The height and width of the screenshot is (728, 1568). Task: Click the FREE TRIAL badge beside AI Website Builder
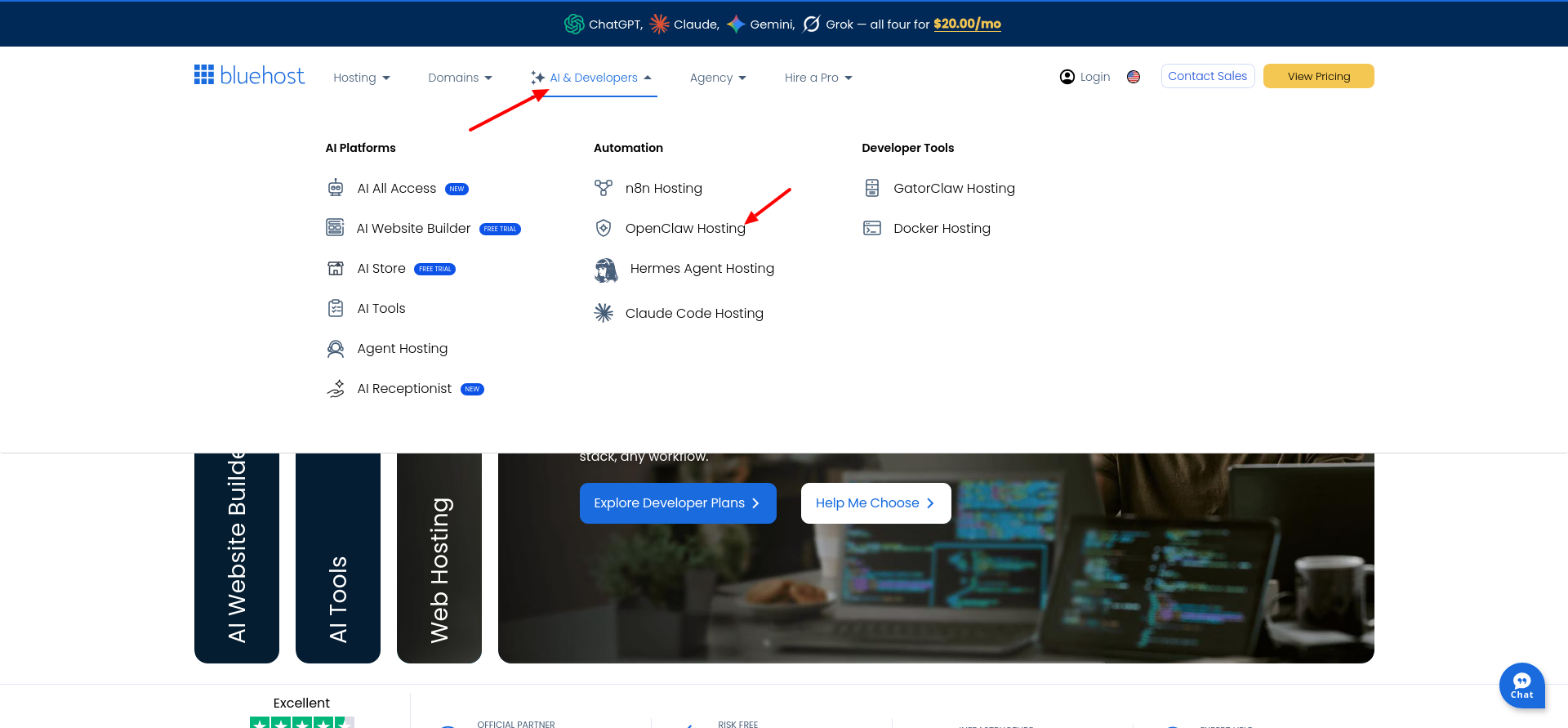(500, 229)
